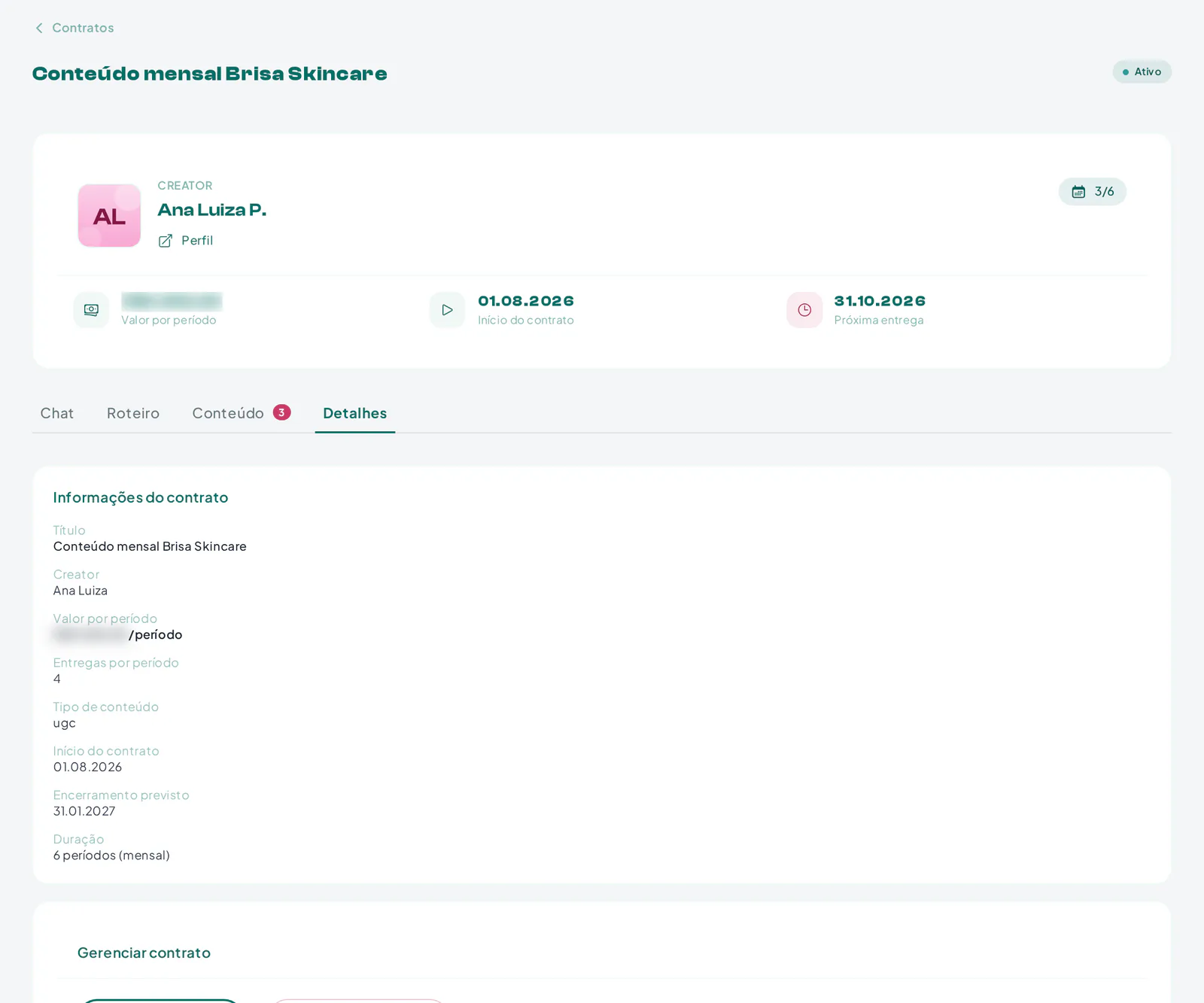
Task: Go back to Contratos
Action: [x=74, y=28]
